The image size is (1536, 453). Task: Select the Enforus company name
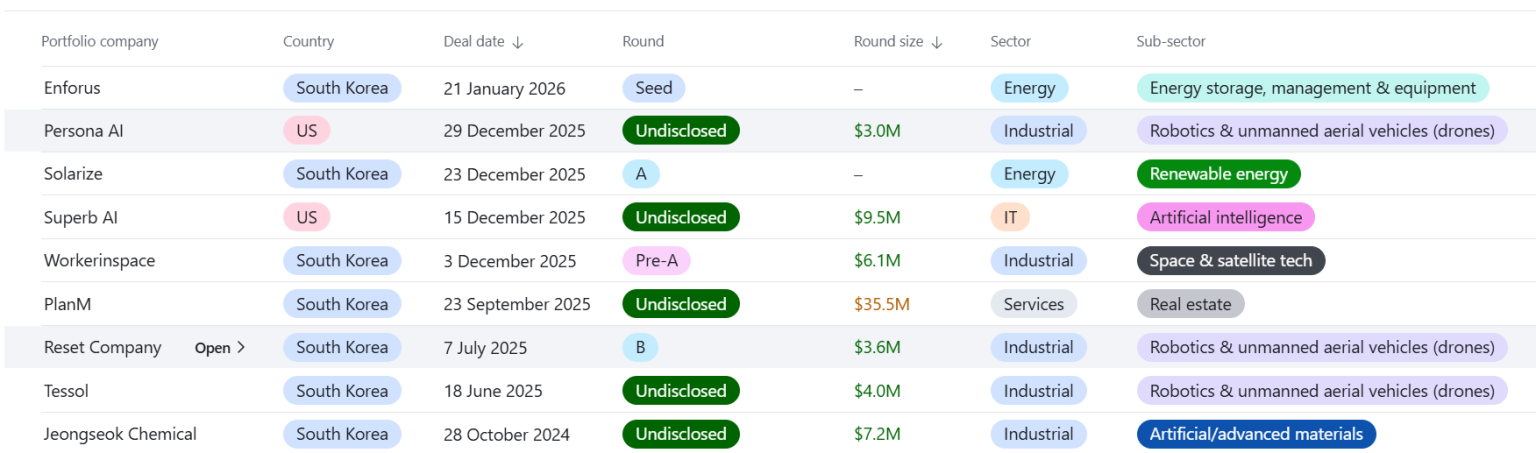[x=72, y=88]
